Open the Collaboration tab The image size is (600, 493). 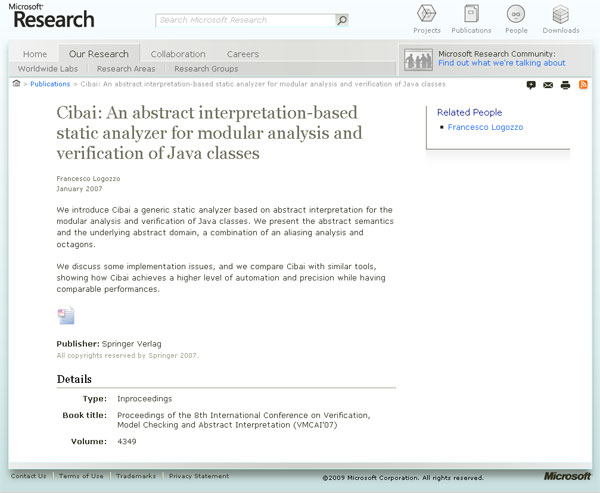pos(178,54)
